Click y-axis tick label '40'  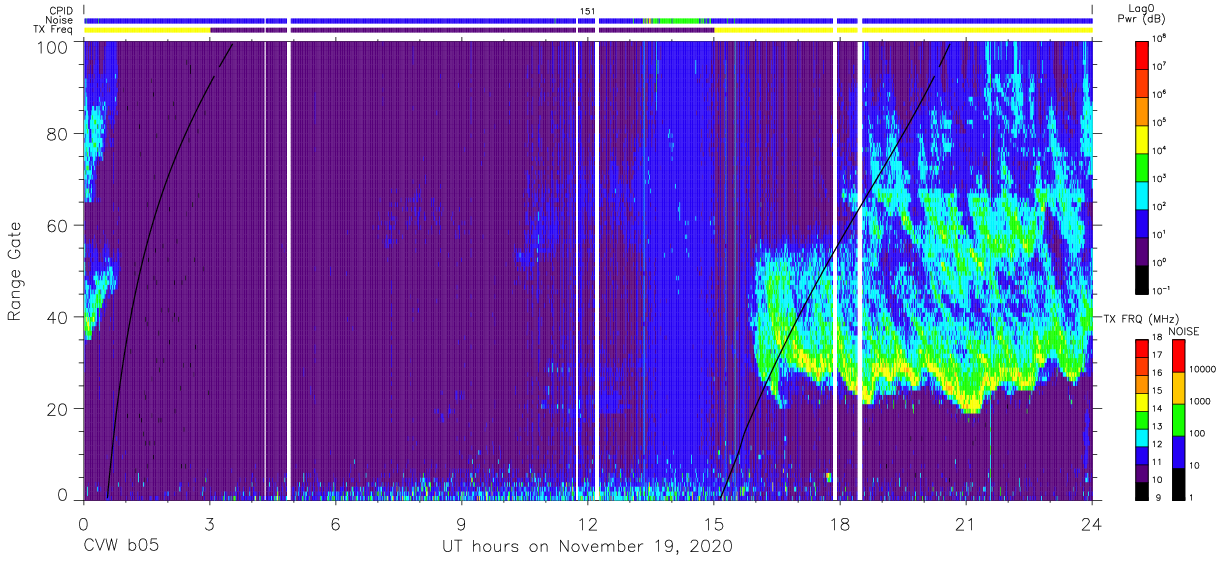pos(58,317)
